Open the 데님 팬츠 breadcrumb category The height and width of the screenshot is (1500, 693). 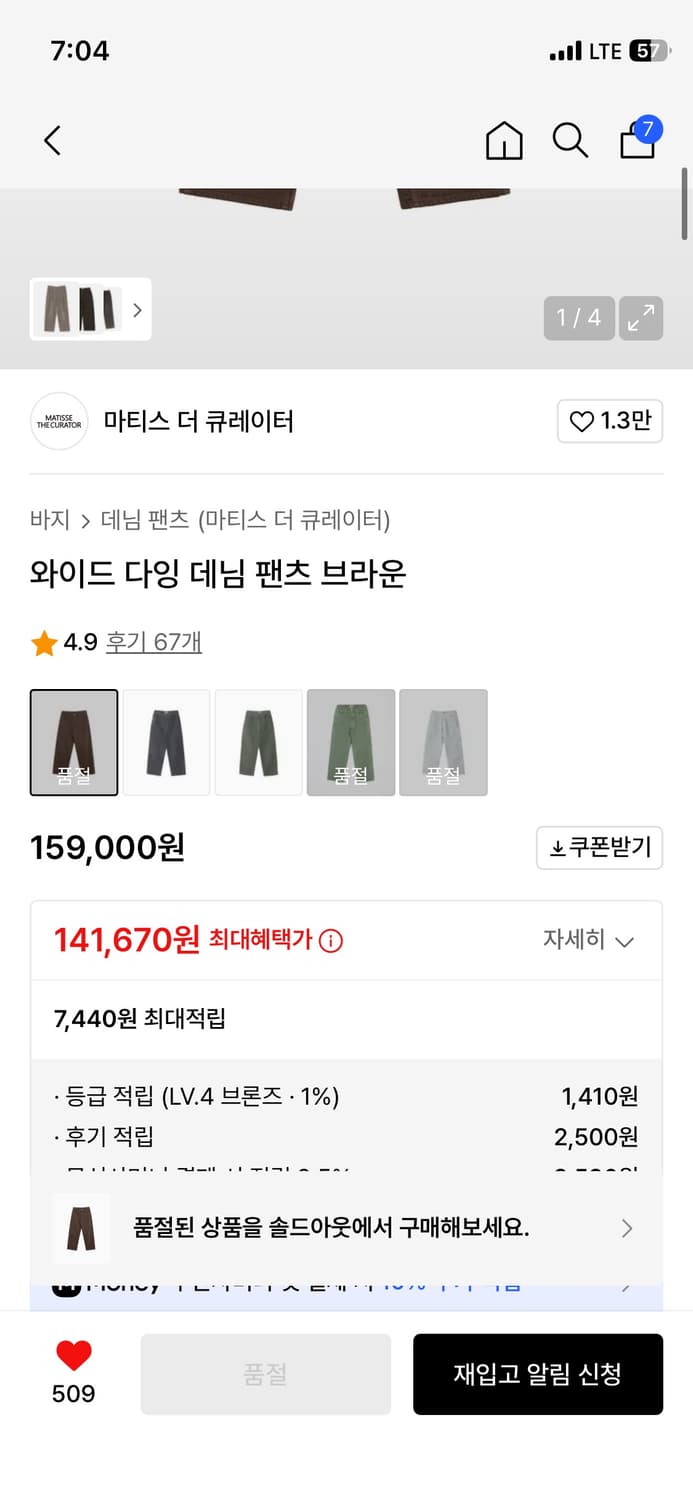coord(145,520)
